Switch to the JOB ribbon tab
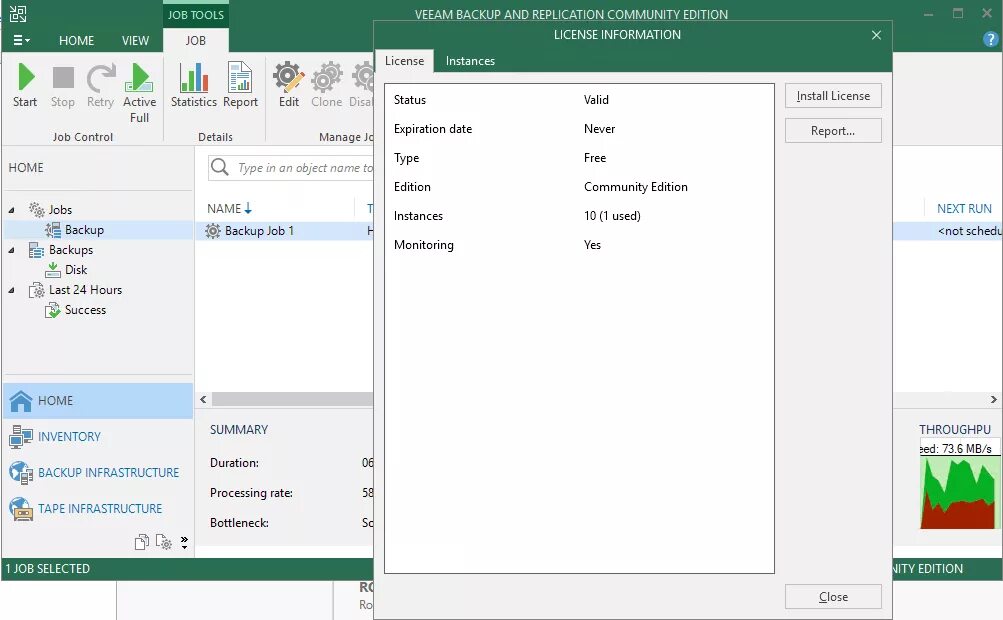This screenshot has width=1003, height=620. pyautogui.click(x=196, y=40)
